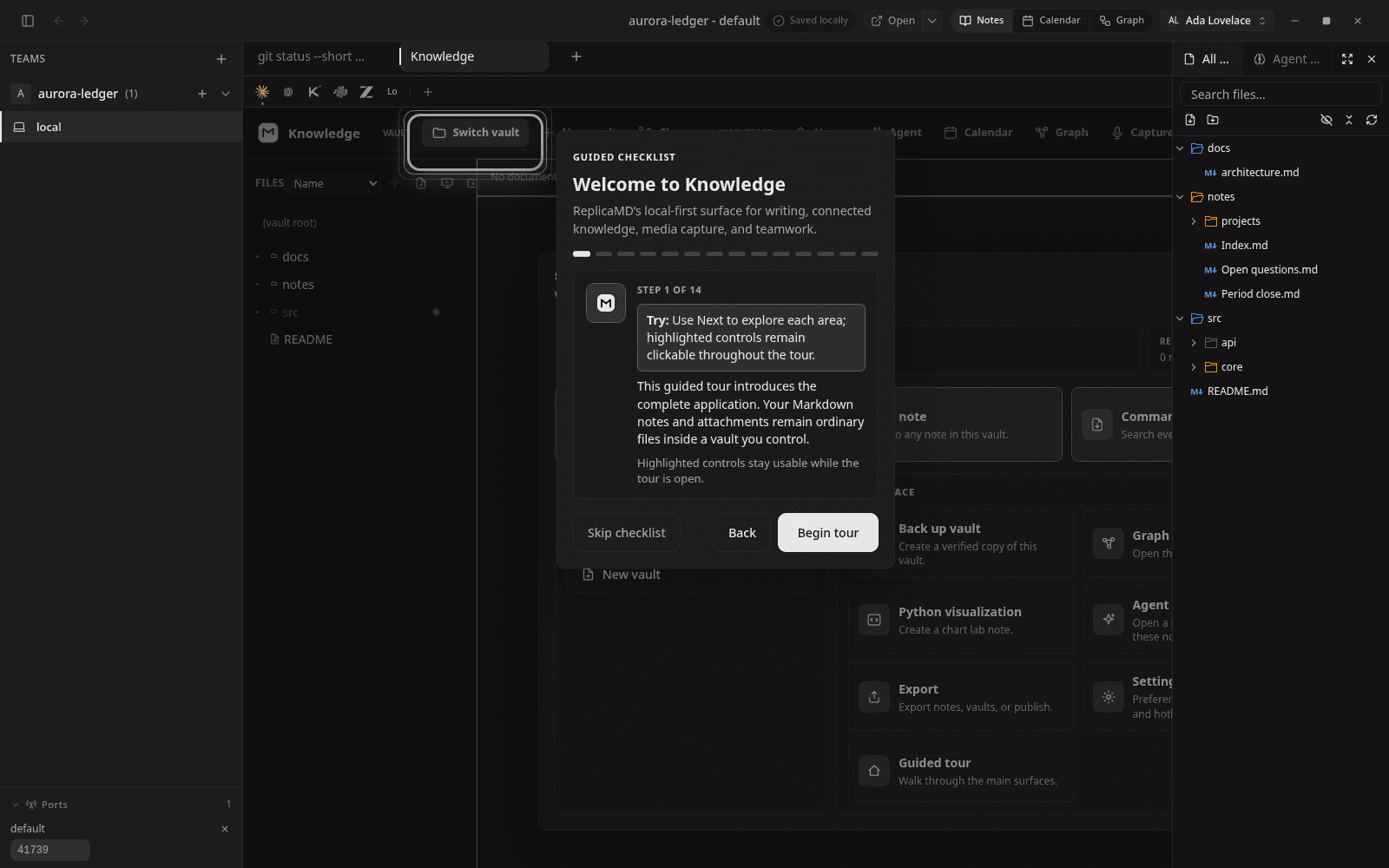Click the Python visualization card icon
1389x868 pixels.
[874, 620]
